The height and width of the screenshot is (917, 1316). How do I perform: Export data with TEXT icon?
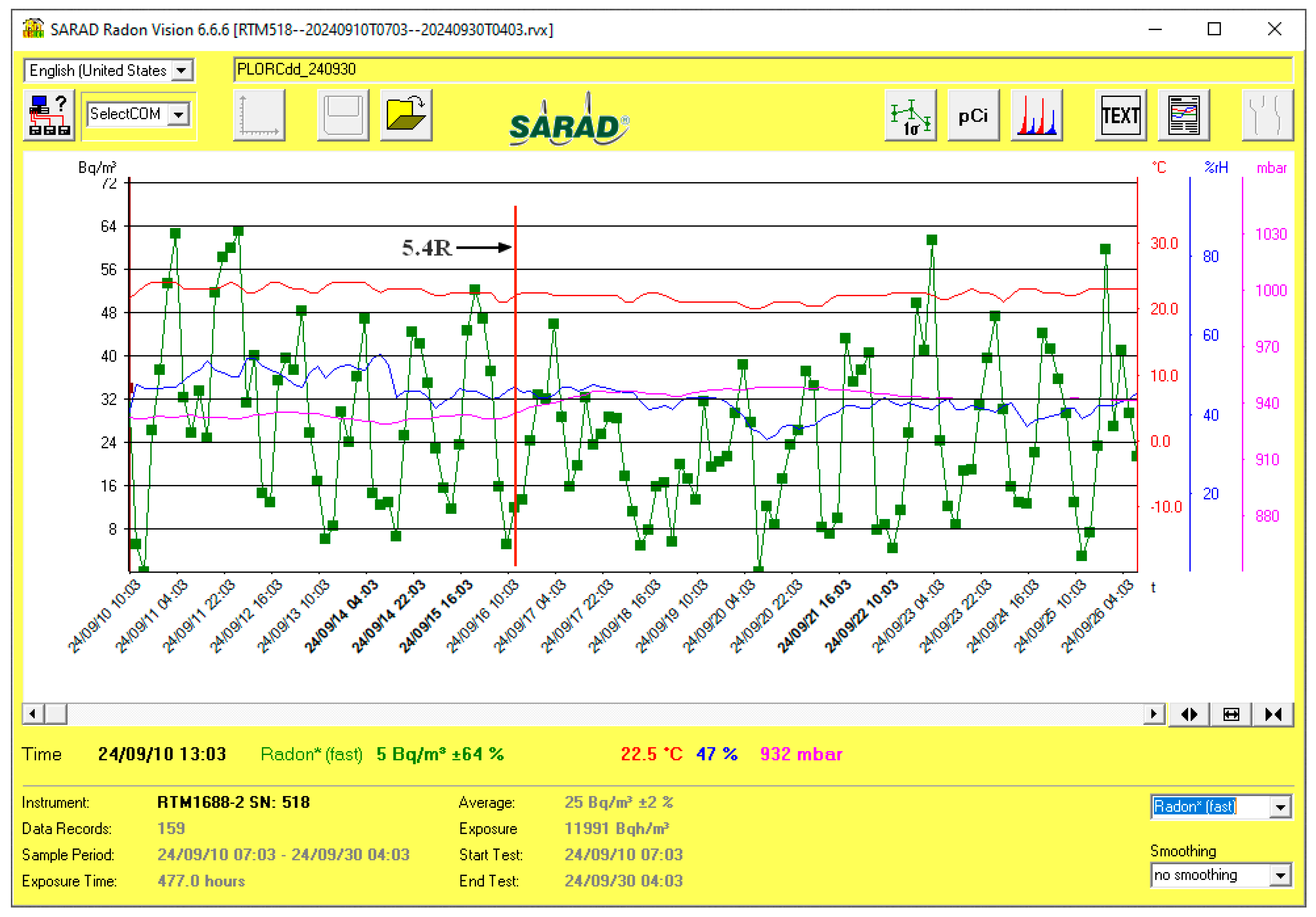[x=1121, y=115]
